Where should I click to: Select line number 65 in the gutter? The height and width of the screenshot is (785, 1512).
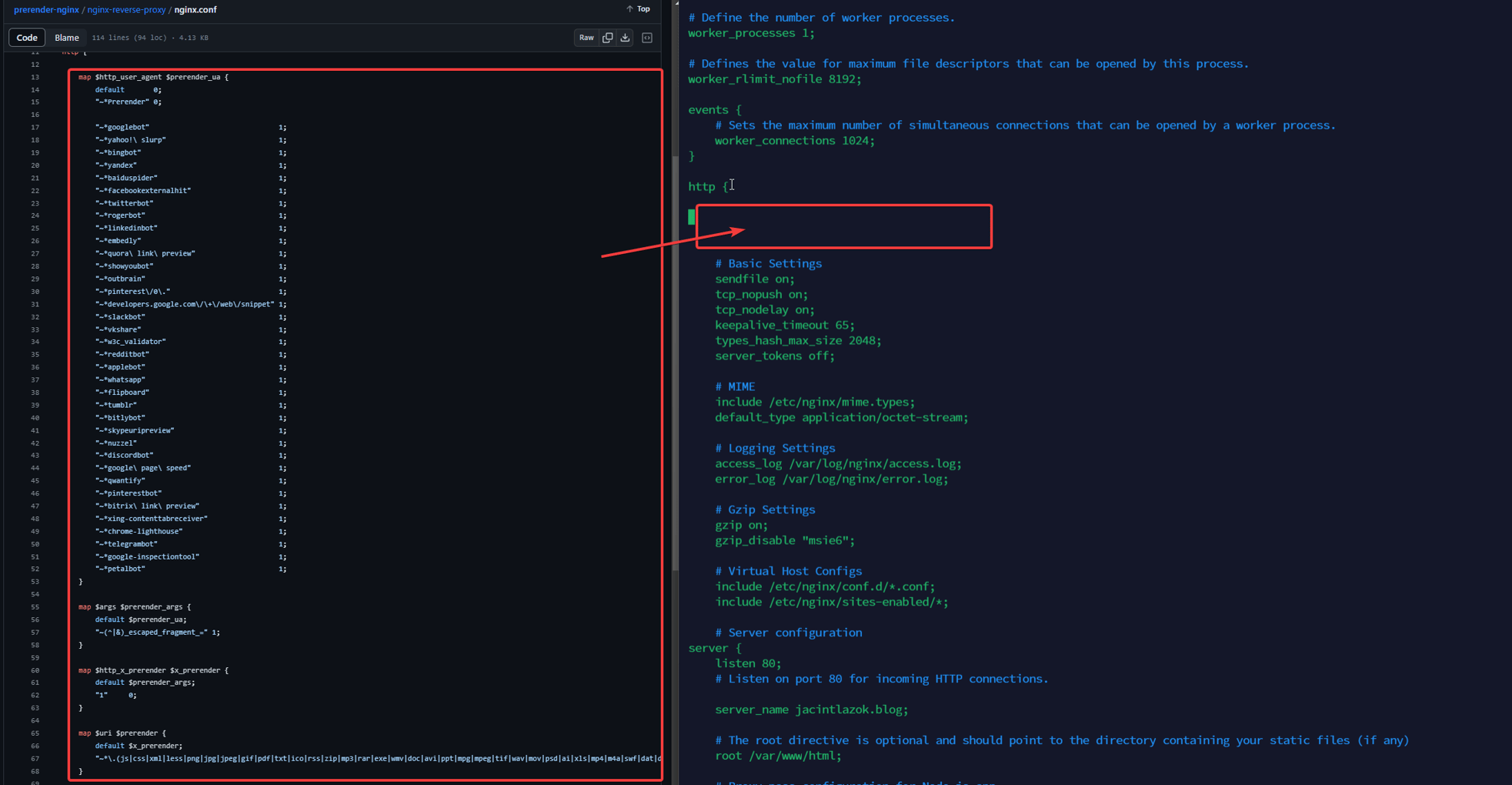(35, 733)
